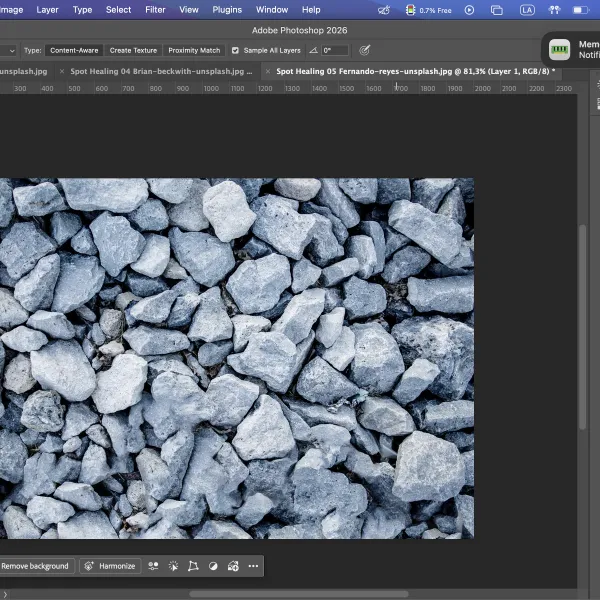Image resolution: width=600 pixels, height=600 pixels.
Task: Click the Harmonize button
Action: coord(110,566)
